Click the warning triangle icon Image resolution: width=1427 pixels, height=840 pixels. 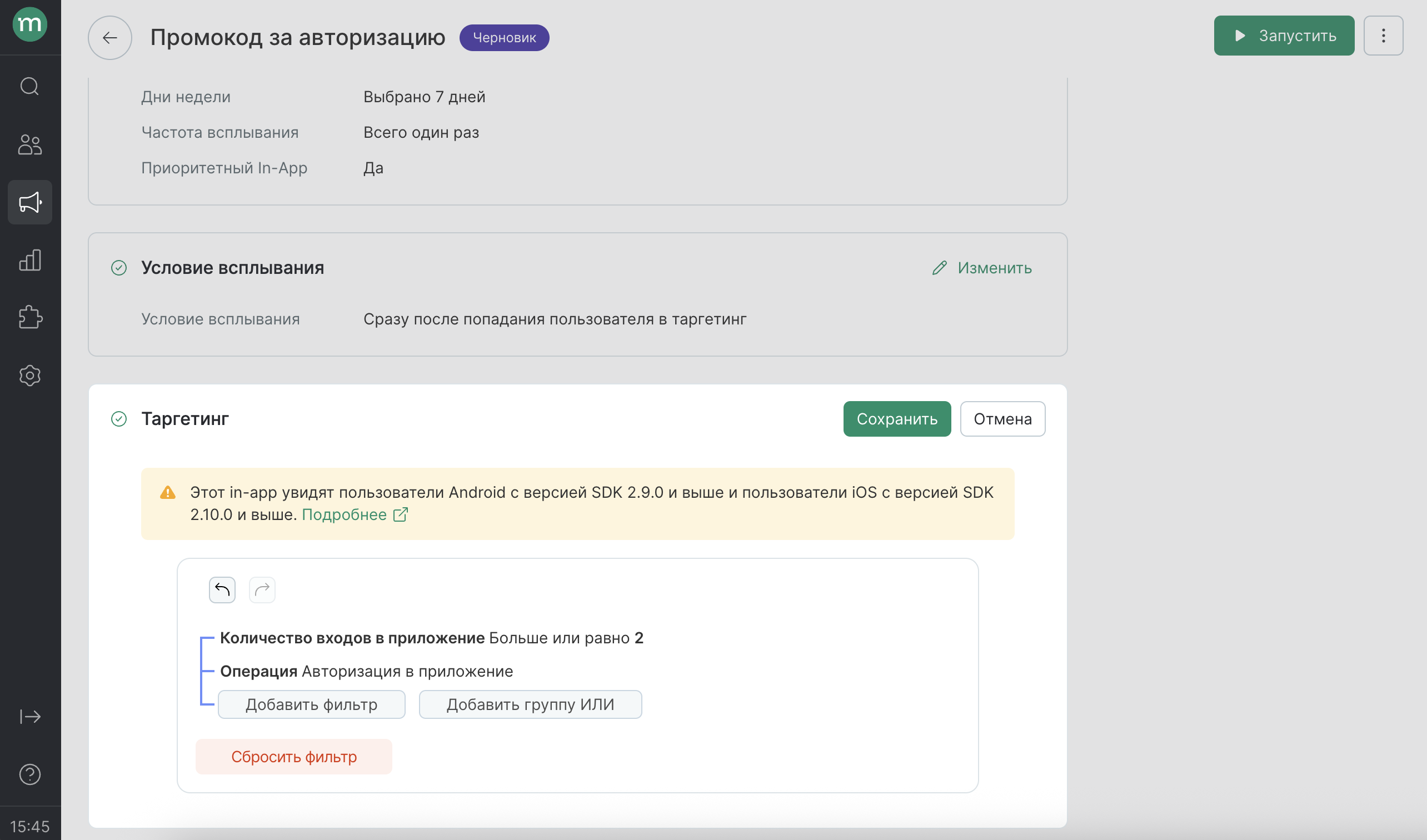pyautogui.click(x=168, y=492)
